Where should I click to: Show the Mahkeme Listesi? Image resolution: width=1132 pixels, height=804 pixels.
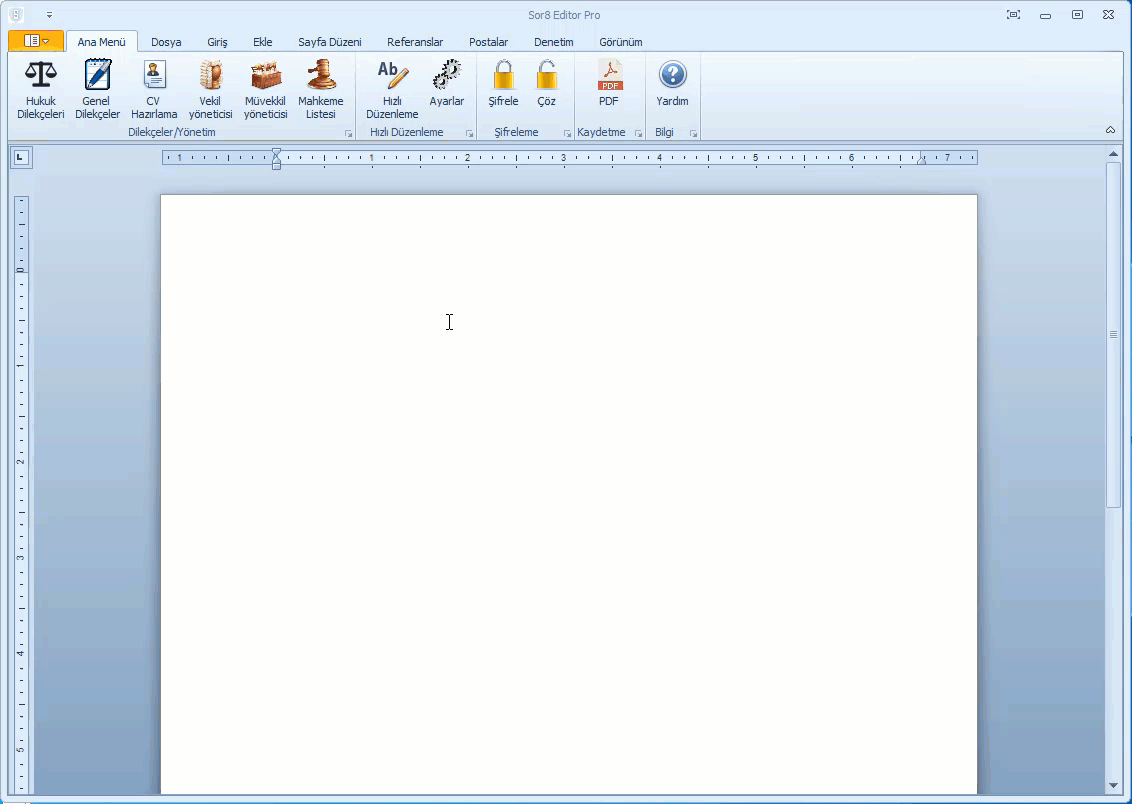[321, 88]
